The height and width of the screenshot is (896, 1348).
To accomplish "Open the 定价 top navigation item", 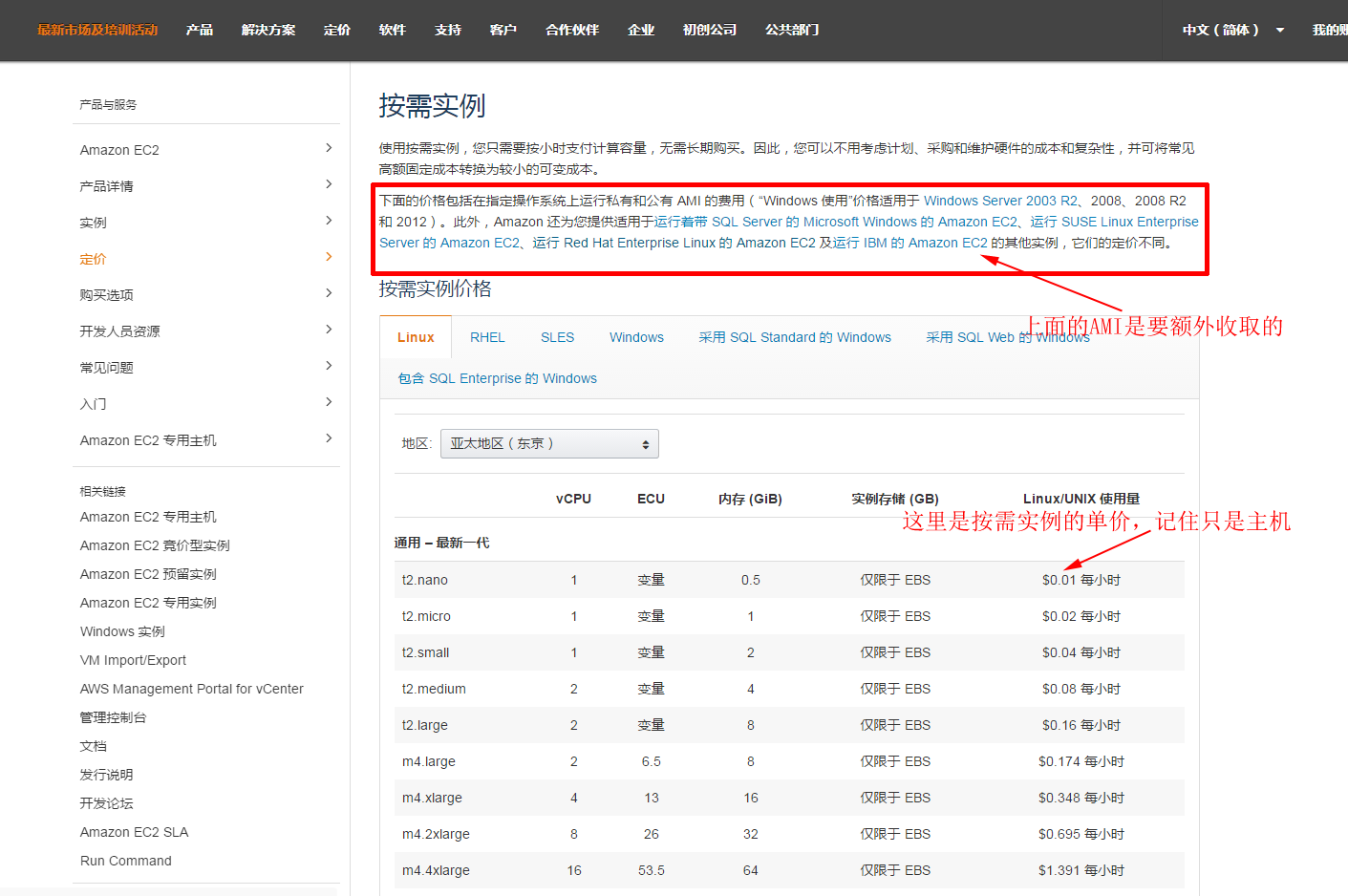I will coord(337,30).
